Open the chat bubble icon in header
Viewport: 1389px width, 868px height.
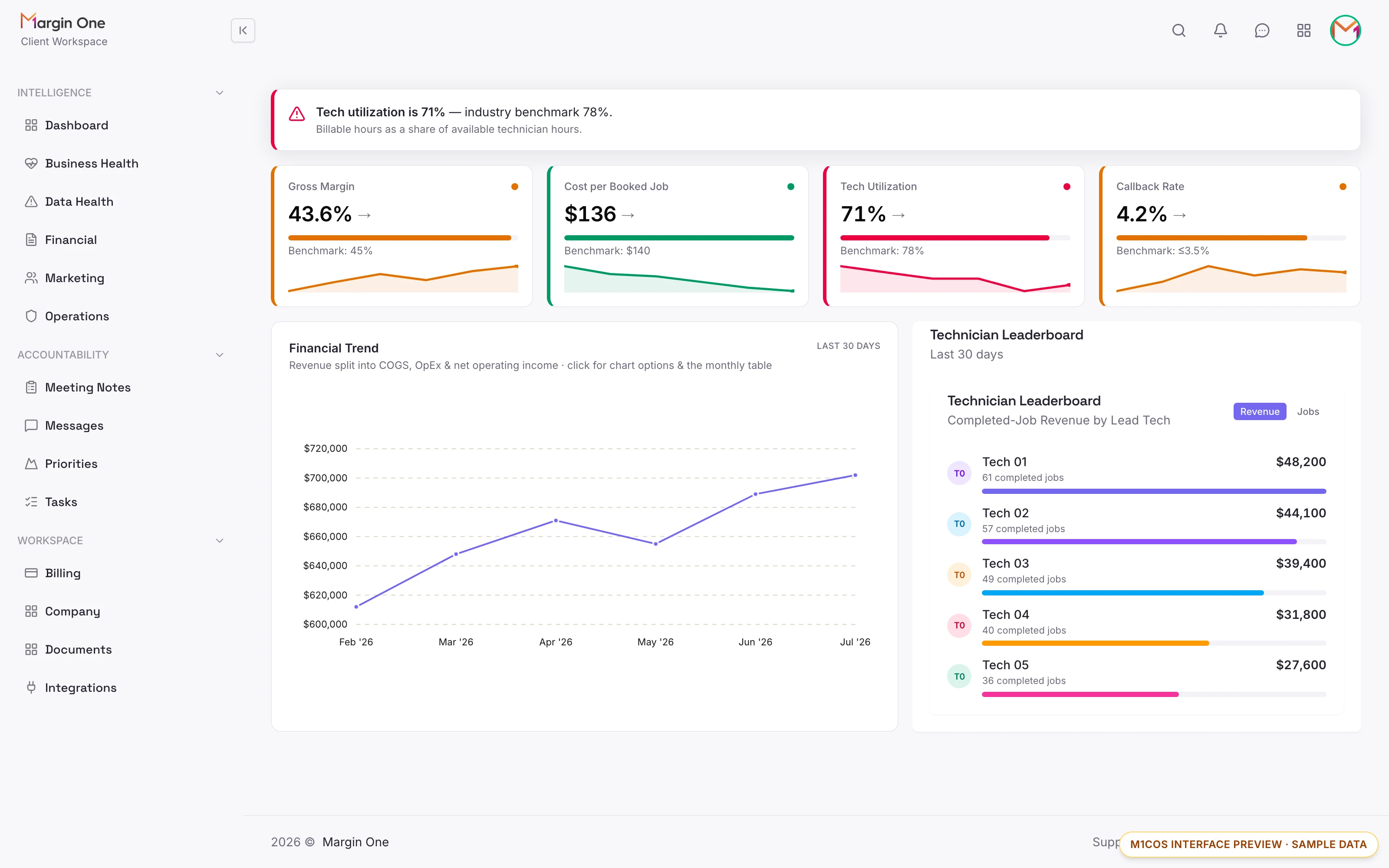(1261, 30)
